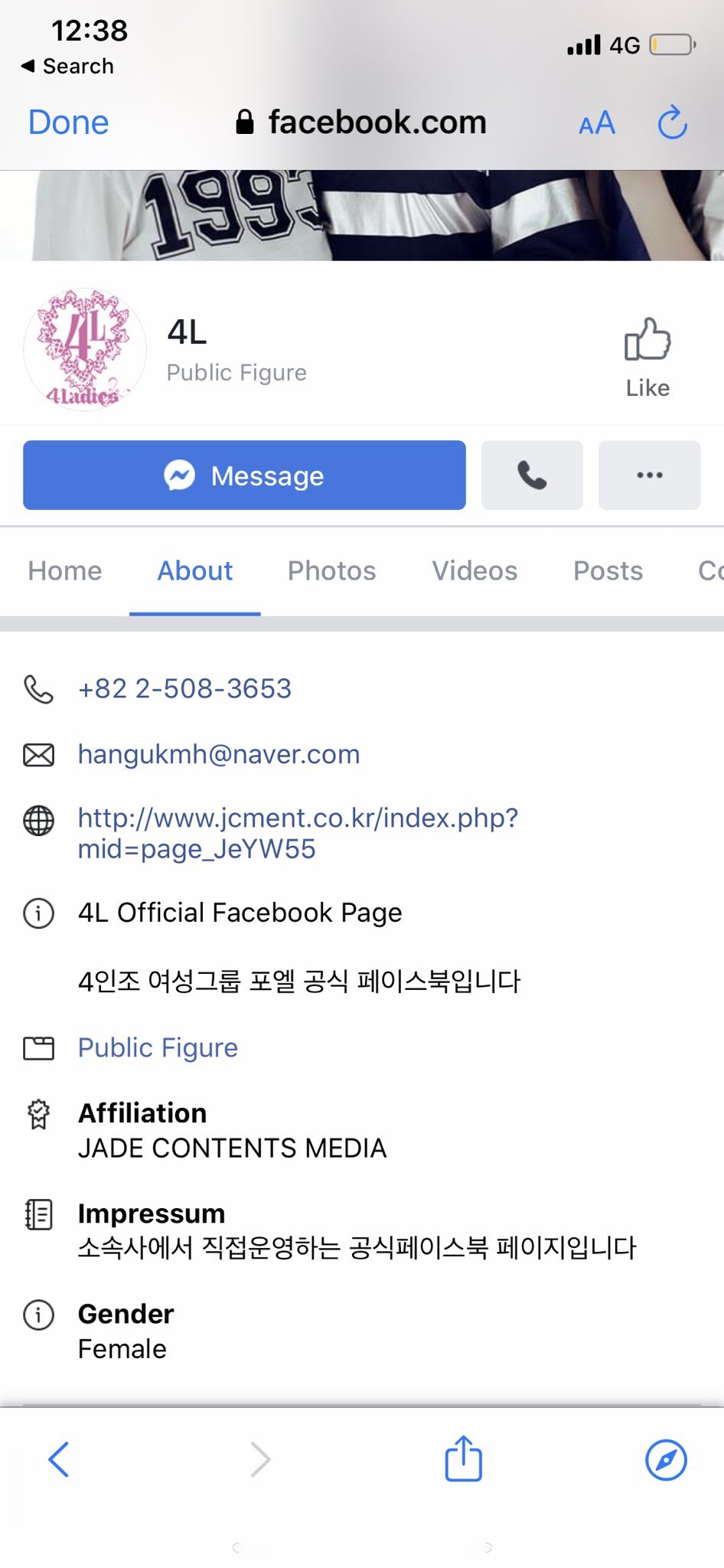Image resolution: width=724 pixels, height=1568 pixels.
Task: Open the Posts tab
Action: [x=608, y=570]
